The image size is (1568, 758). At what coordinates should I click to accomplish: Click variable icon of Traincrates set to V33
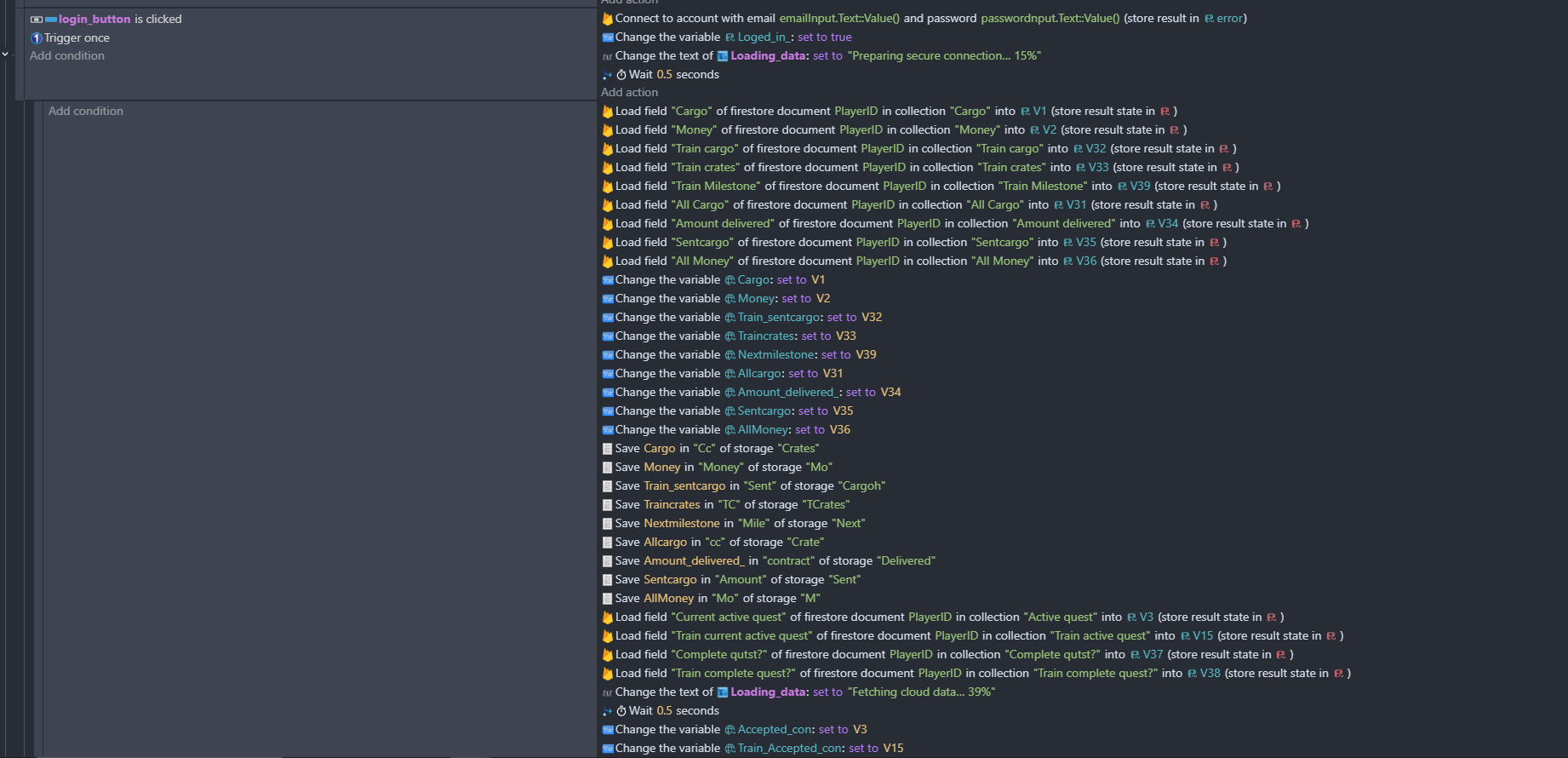pos(608,336)
